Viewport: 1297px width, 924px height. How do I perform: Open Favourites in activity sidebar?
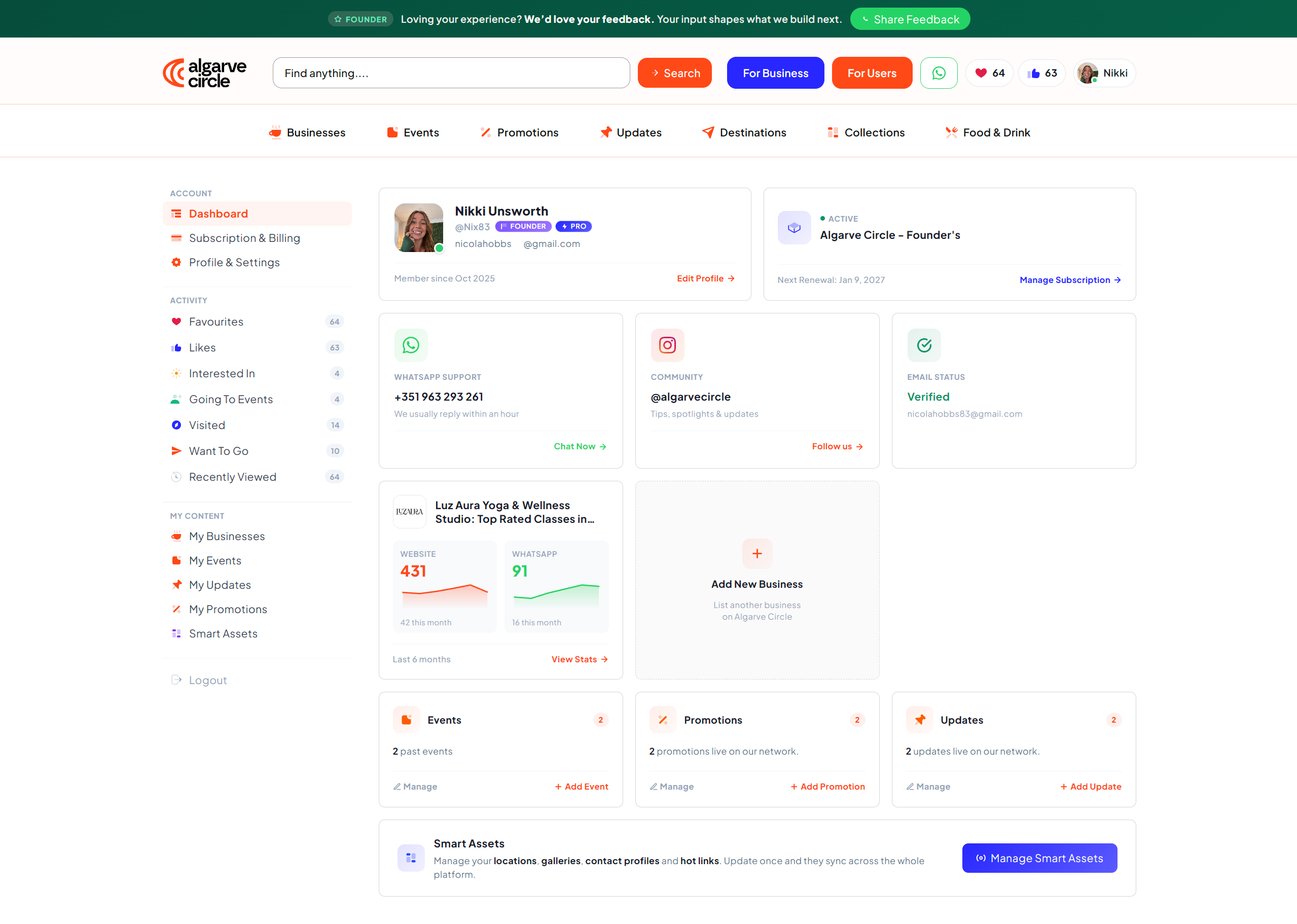coord(257,322)
